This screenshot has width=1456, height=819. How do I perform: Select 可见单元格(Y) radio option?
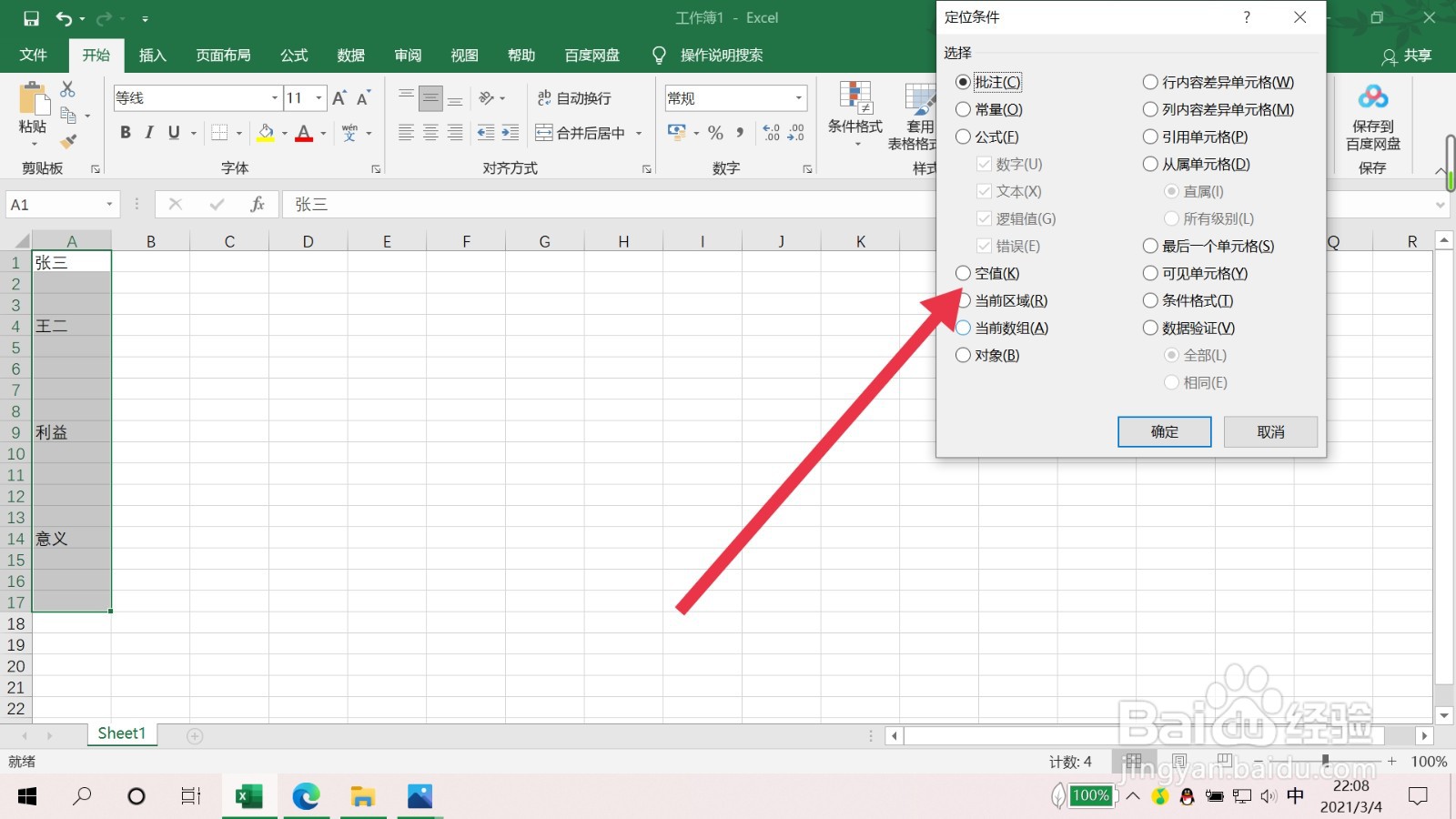pos(1150,273)
